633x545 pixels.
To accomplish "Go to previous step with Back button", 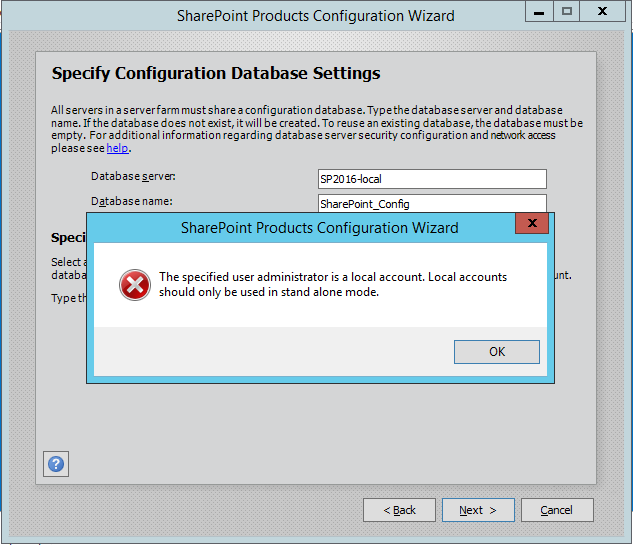I will [399, 510].
